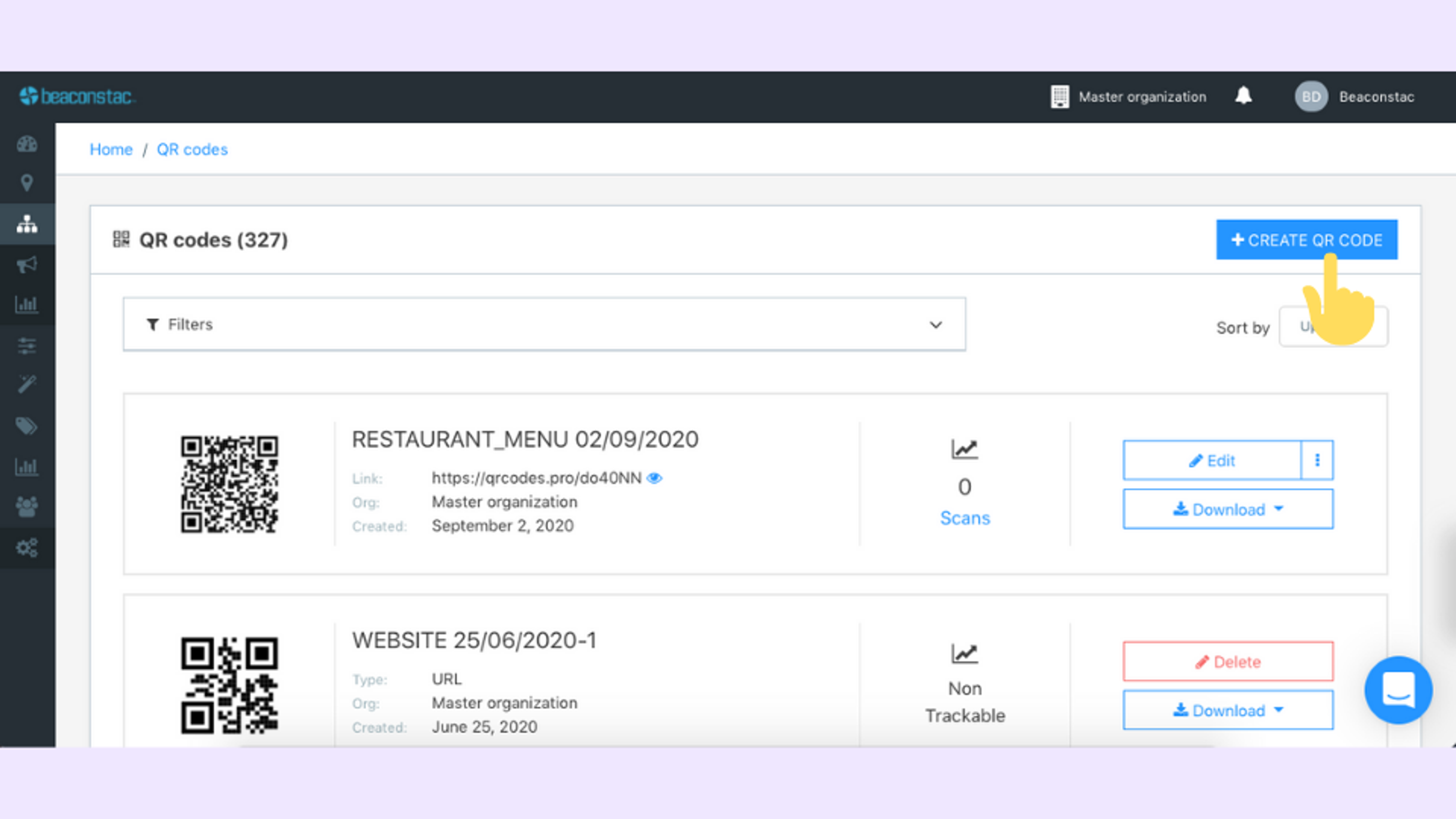Open Download dropdown for RESTAURANT_MENU code
The width and height of the screenshot is (1456, 819).
point(1228,509)
